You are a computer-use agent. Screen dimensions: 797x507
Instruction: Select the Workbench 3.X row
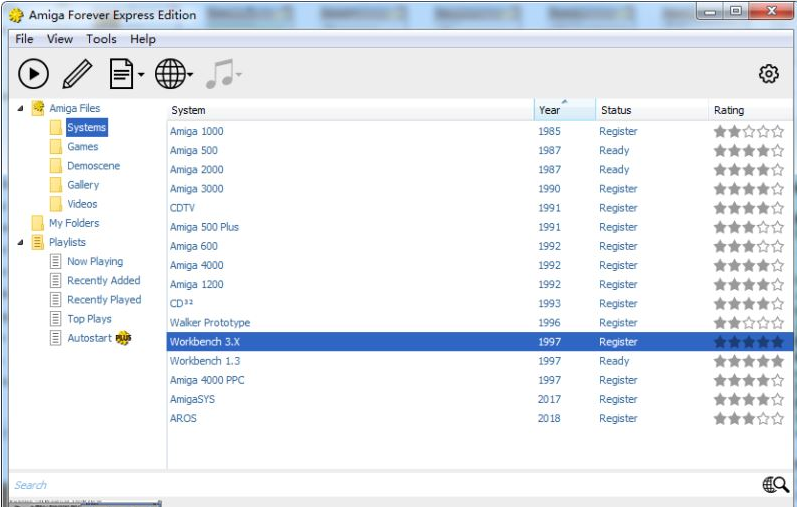480,342
